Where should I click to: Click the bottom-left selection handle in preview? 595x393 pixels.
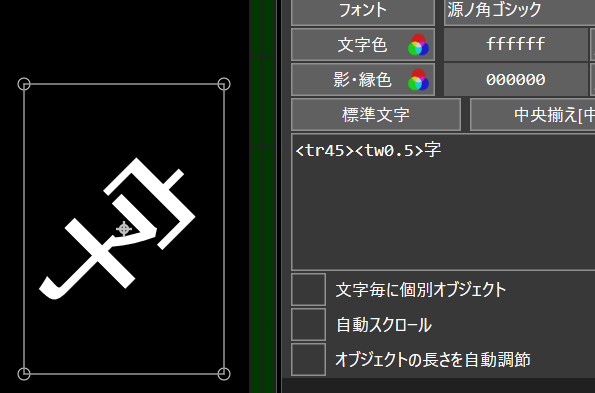(24, 374)
